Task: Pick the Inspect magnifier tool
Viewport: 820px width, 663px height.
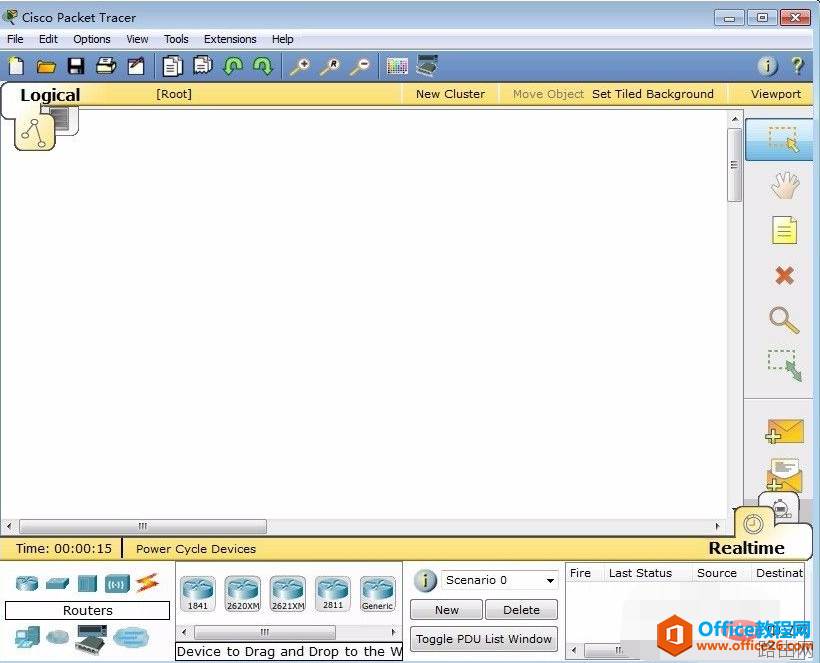Action: pos(784,320)
